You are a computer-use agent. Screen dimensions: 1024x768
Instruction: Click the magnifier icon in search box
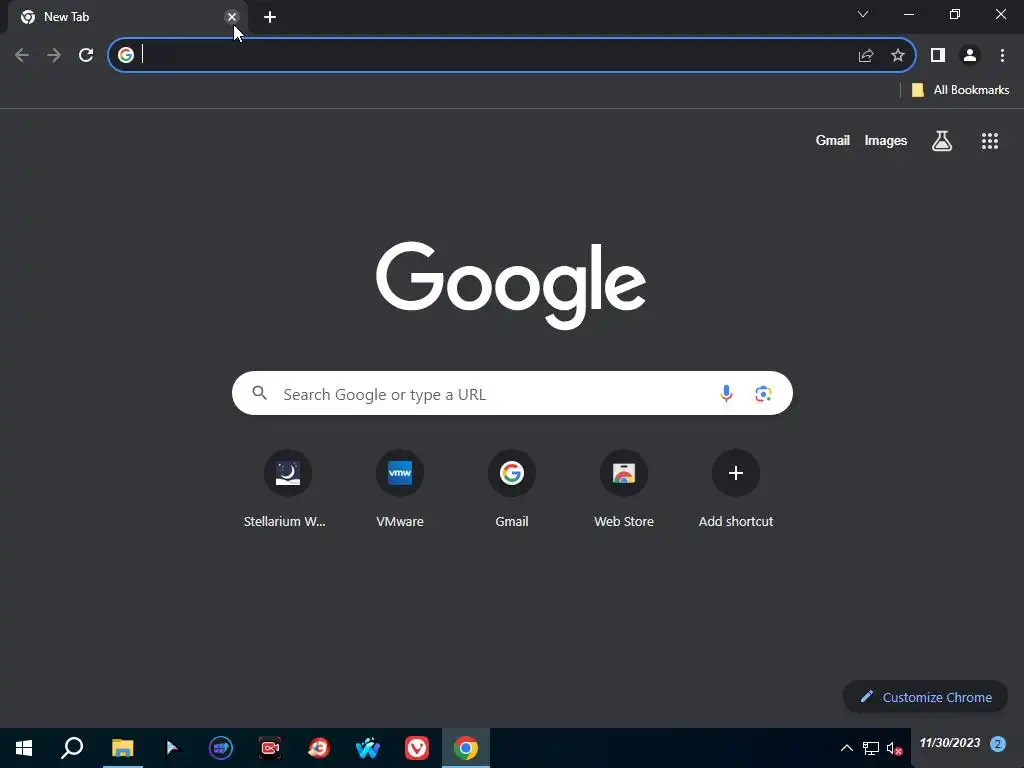point(260,393)
